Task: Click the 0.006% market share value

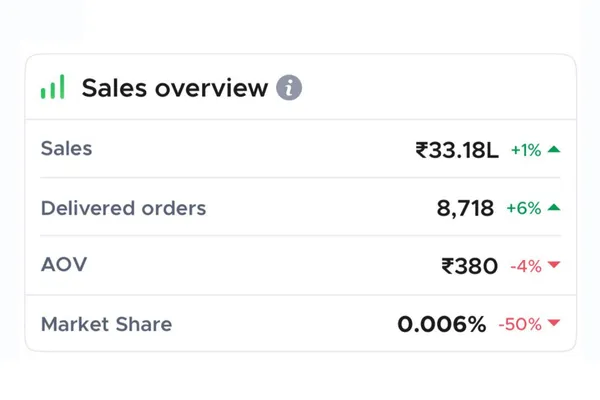Action: 441,324
